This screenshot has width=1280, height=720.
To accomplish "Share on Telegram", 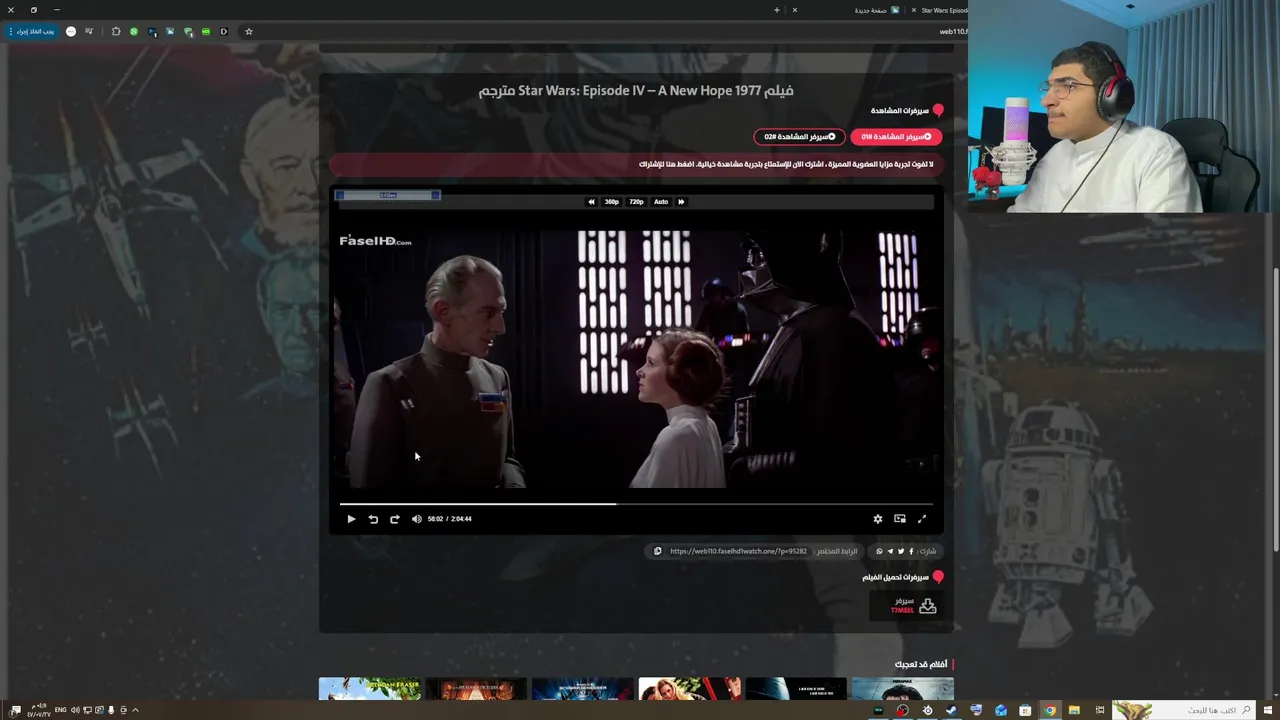I will [890, 551].
